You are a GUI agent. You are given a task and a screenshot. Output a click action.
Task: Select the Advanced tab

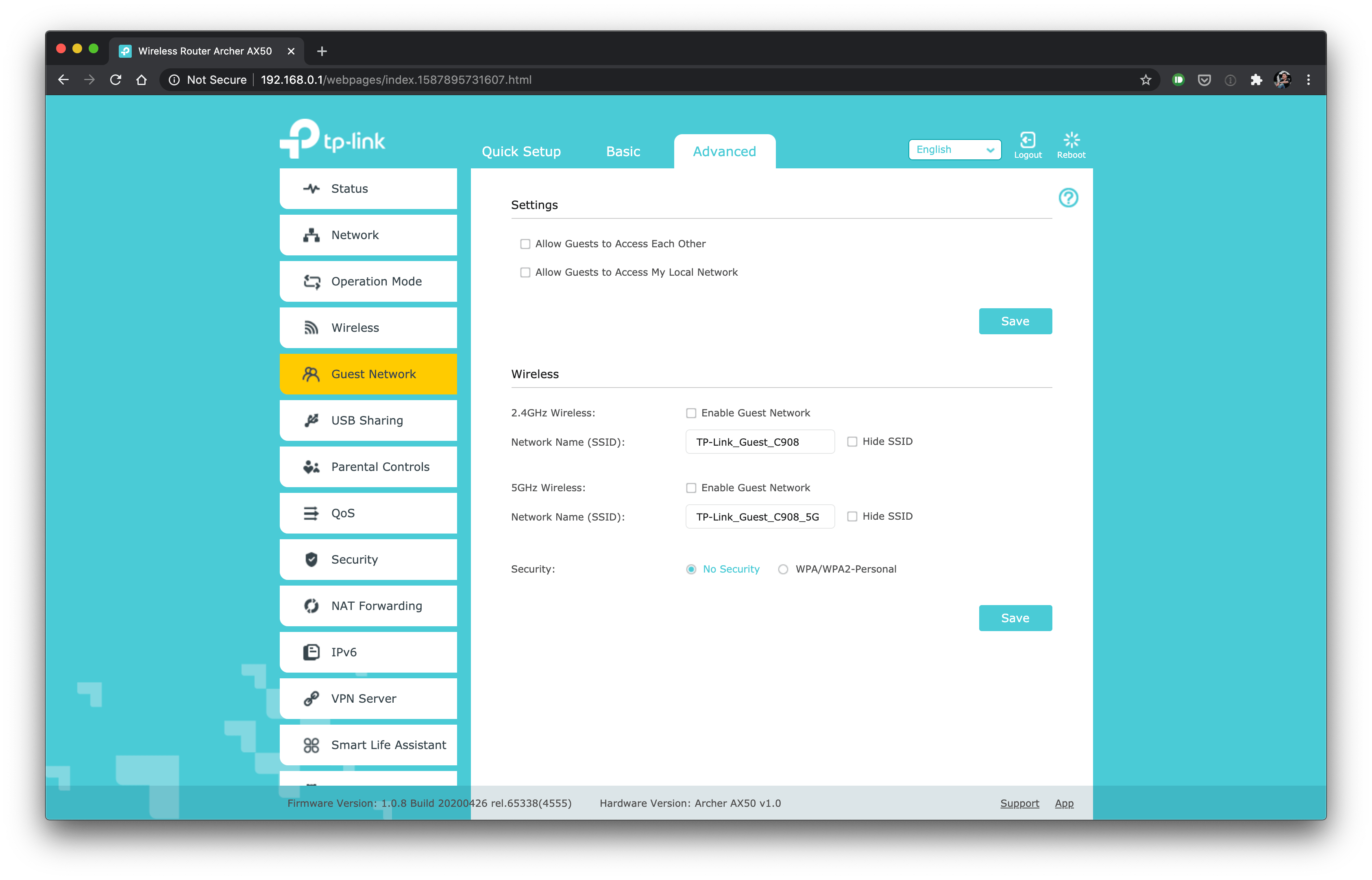point(724,151)
